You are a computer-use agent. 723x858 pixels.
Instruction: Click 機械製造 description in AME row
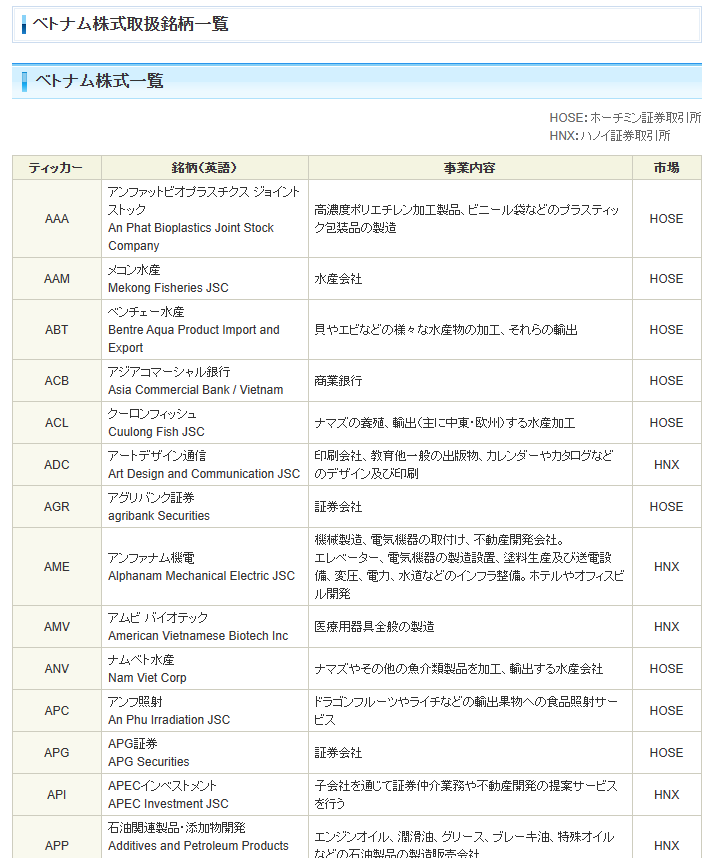469,566
